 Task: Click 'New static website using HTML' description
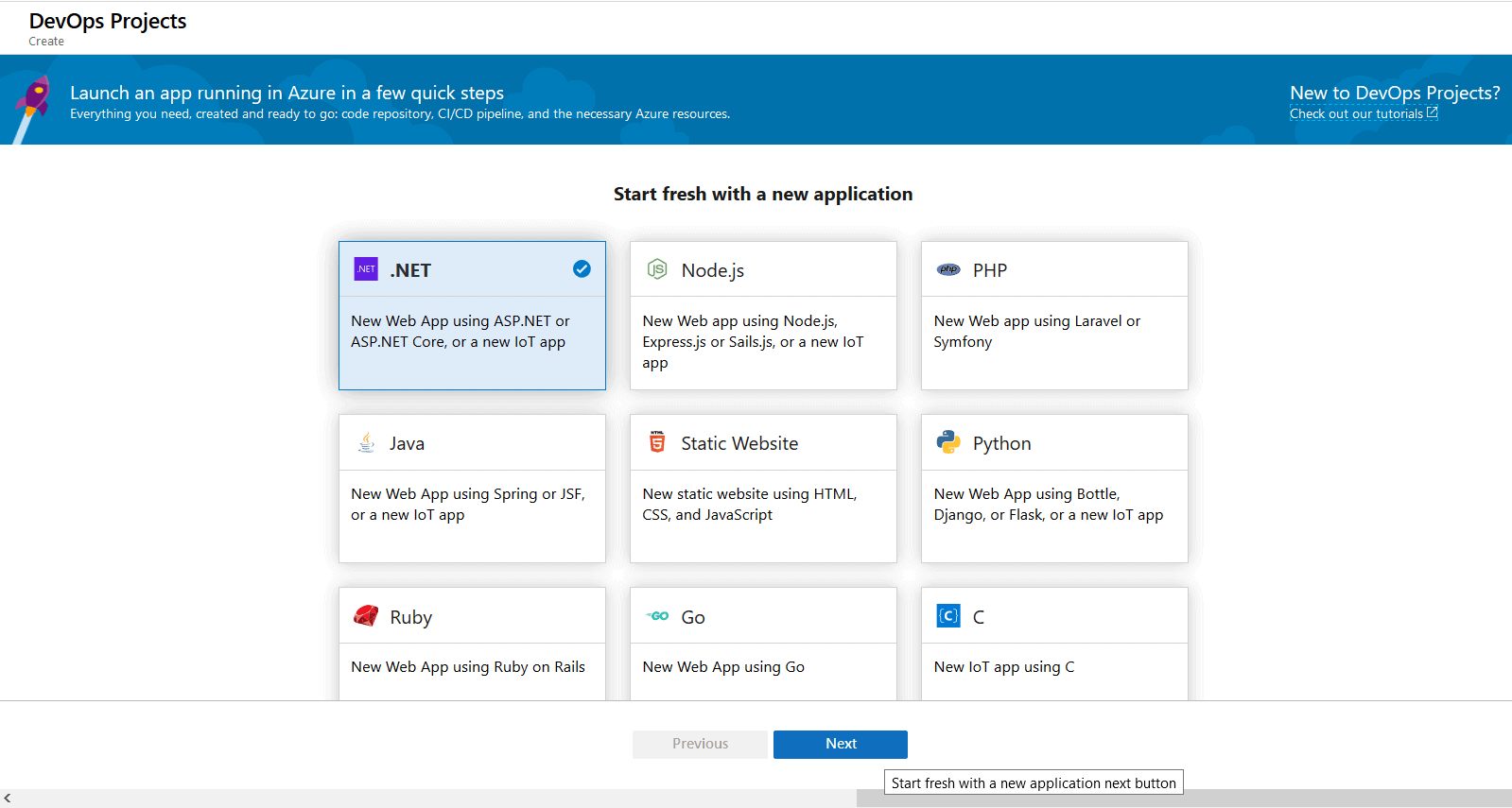click(x=749, y=505)
